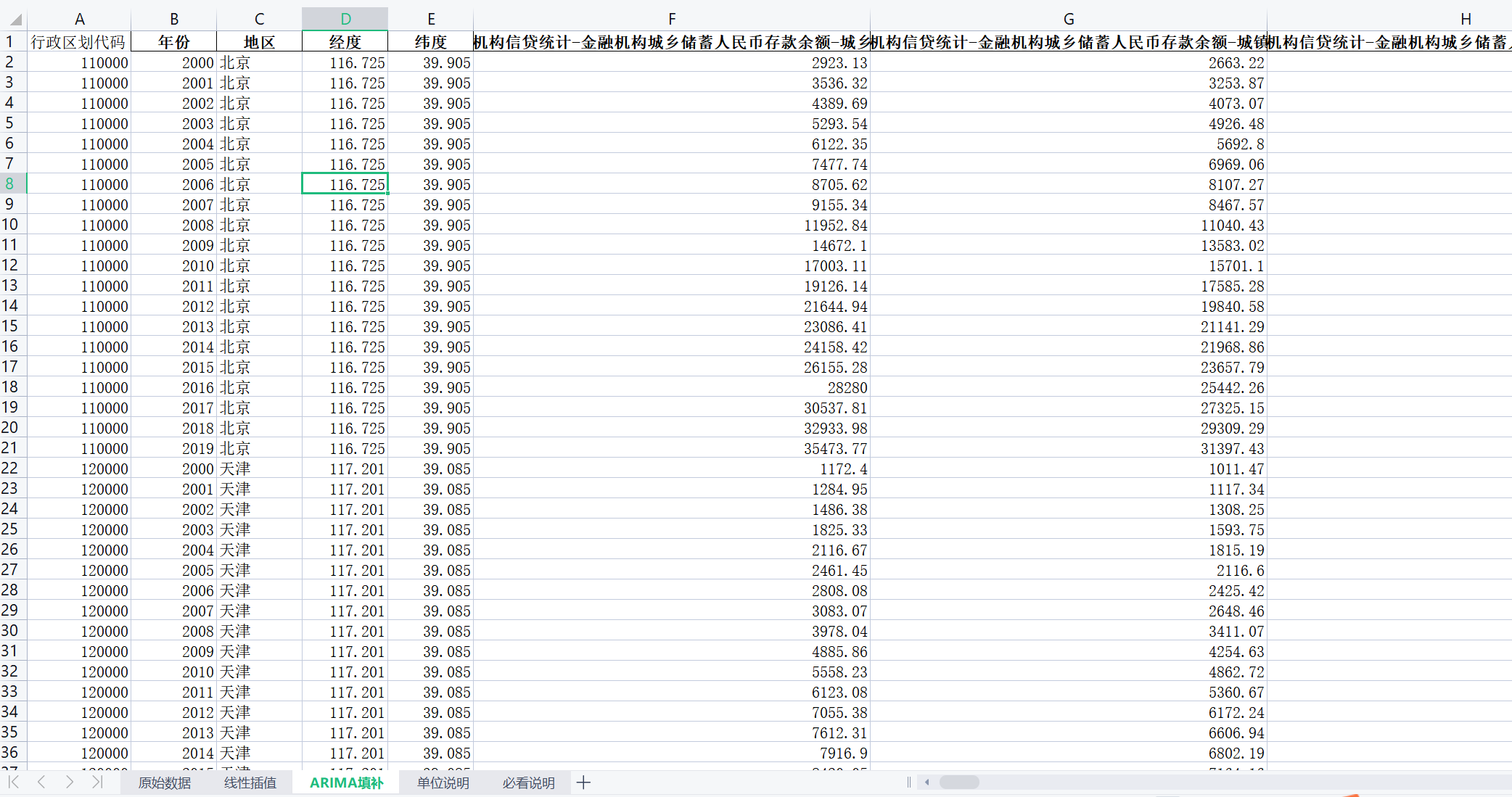Add a new sheet with plus icon
1512x797 pixels.
click(x=583, y=782)
